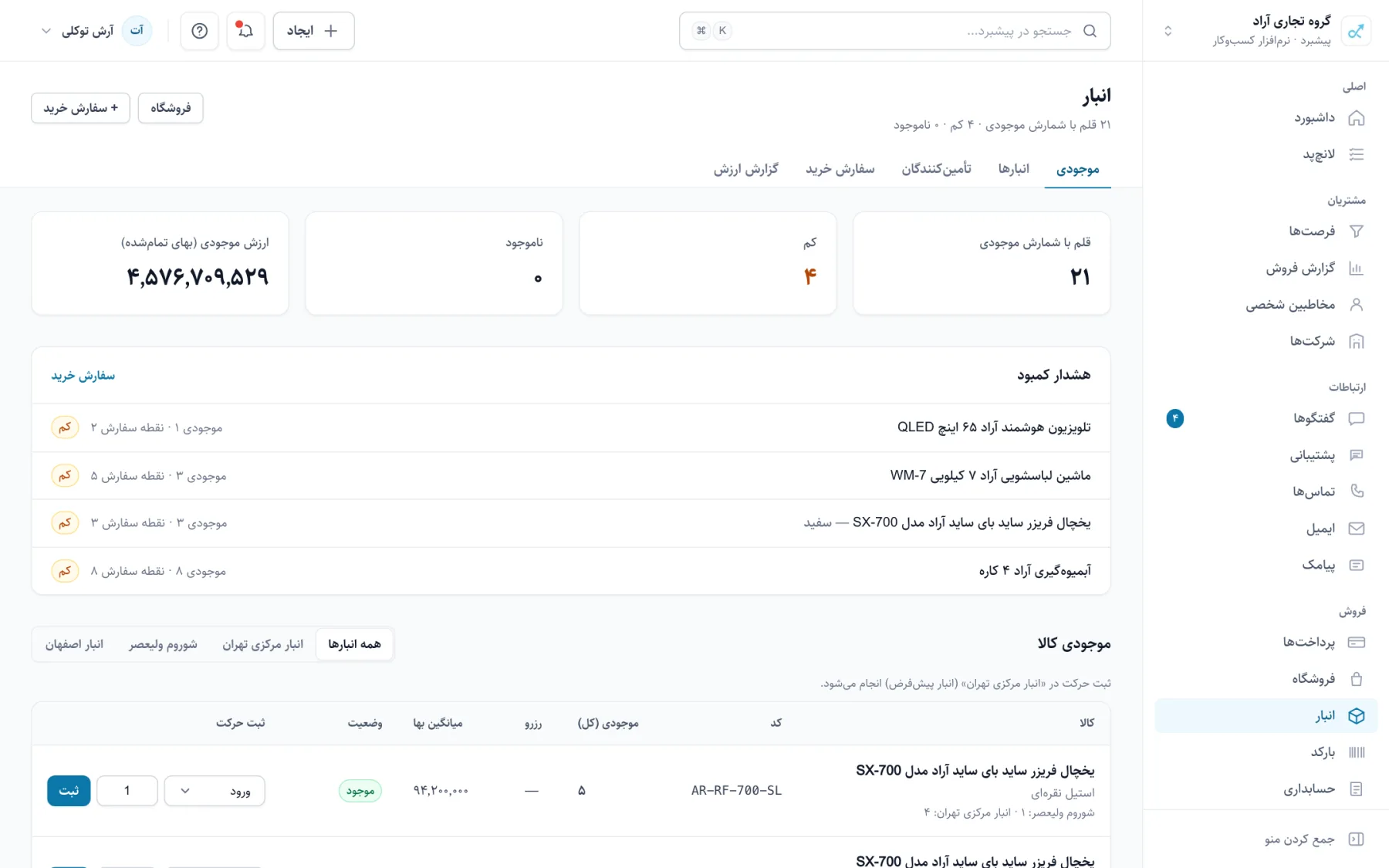Select همه انبارها filter

(x=354, y=644)
